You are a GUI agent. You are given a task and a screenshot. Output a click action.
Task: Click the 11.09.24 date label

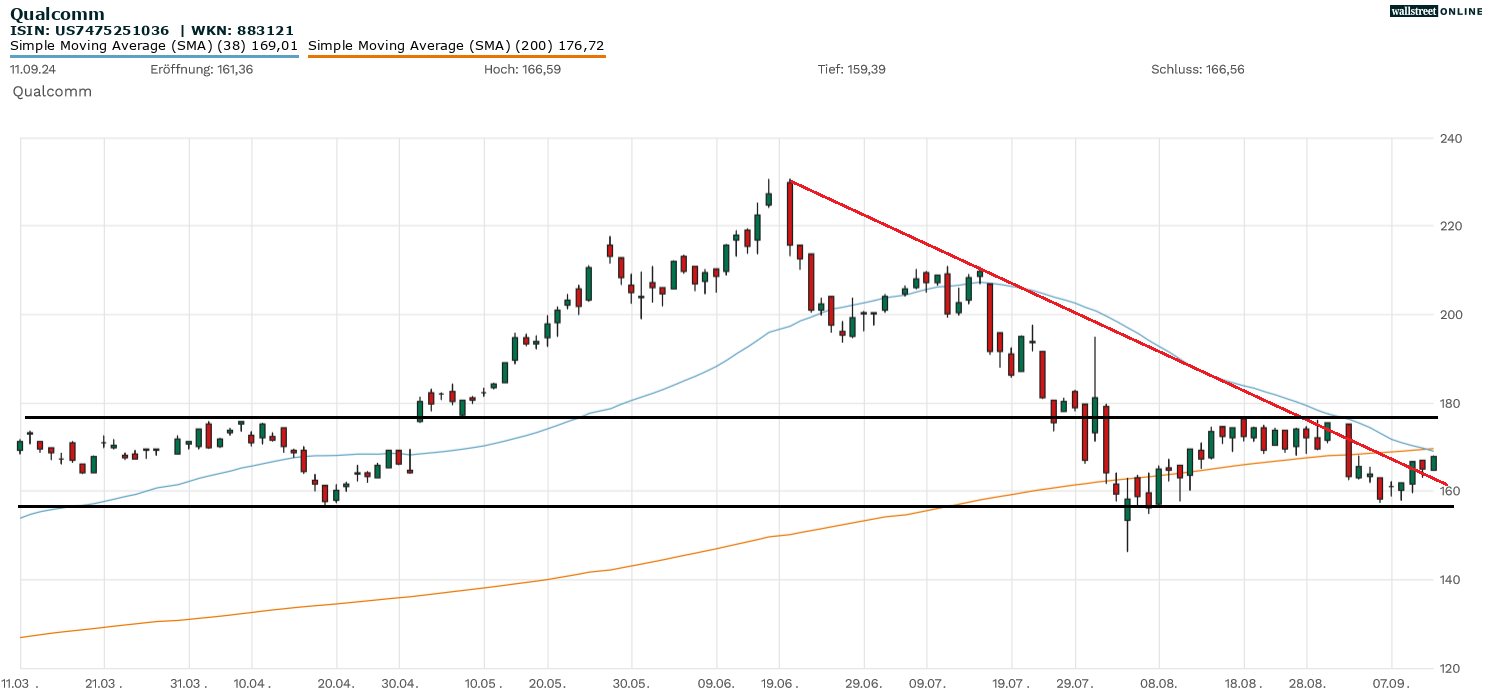click(x=33, y=70)
